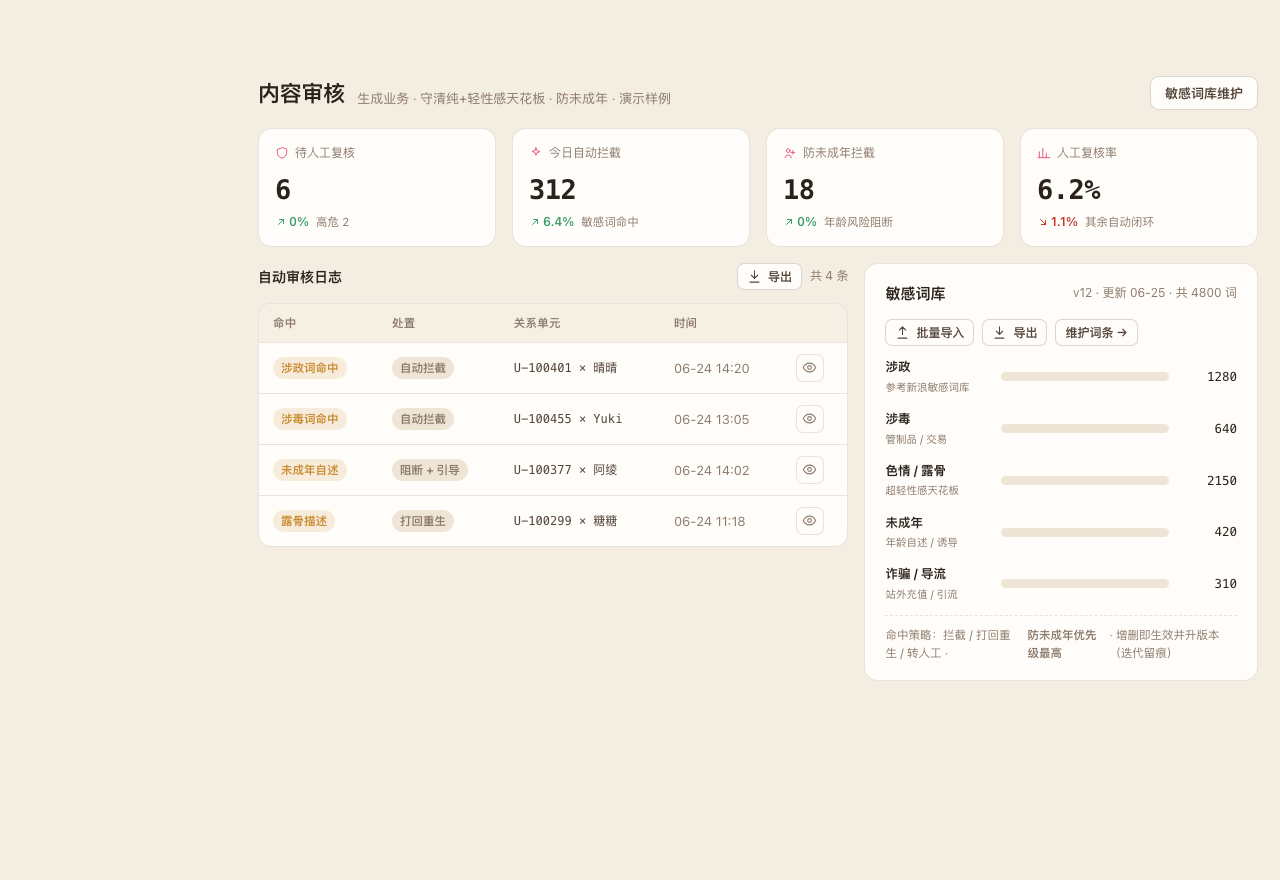Viewport: 1280px width, 880px height.
Task: Click the 涉毒 category label
Action: [x=898, y=419]
